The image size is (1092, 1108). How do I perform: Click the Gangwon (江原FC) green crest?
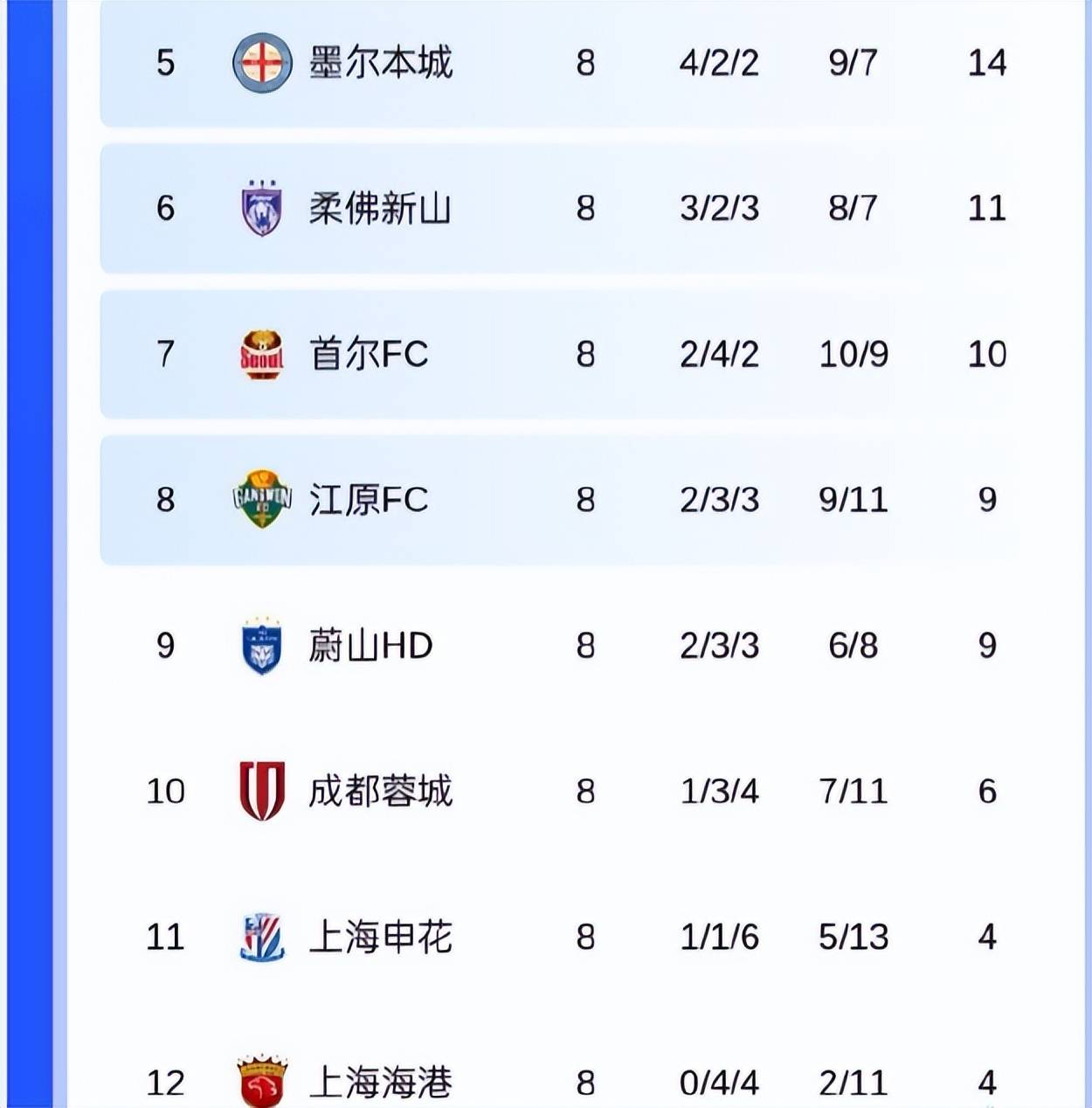coord(261,499)
